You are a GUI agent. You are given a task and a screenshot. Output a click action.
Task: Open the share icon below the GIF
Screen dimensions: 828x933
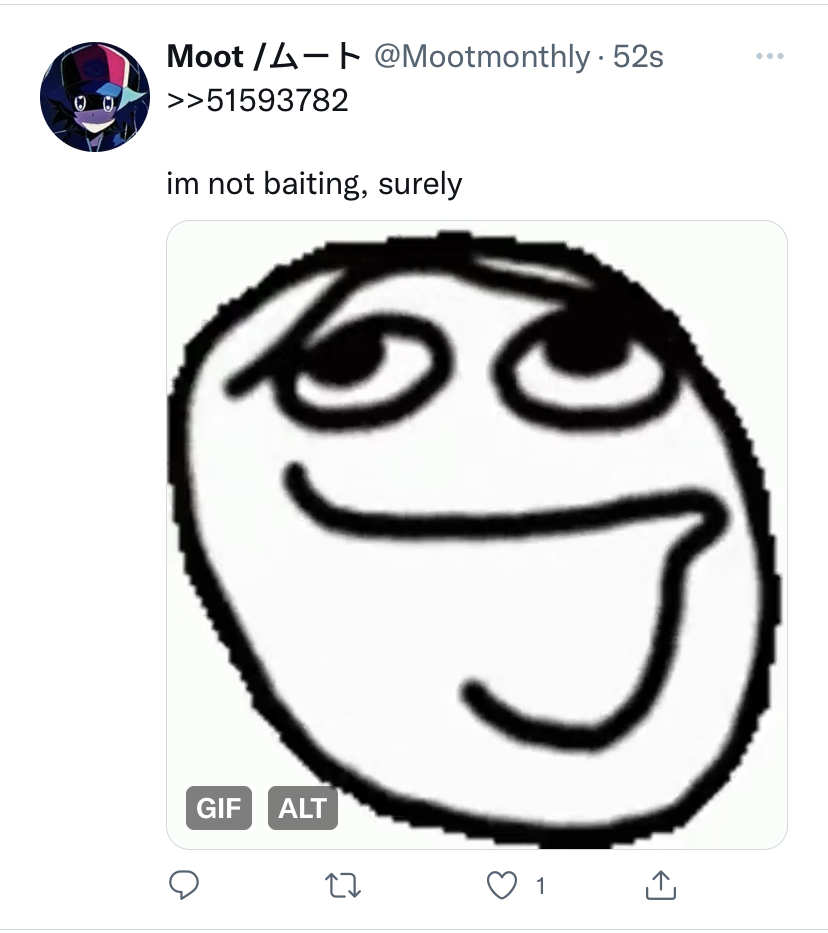[x=661, y=885]
